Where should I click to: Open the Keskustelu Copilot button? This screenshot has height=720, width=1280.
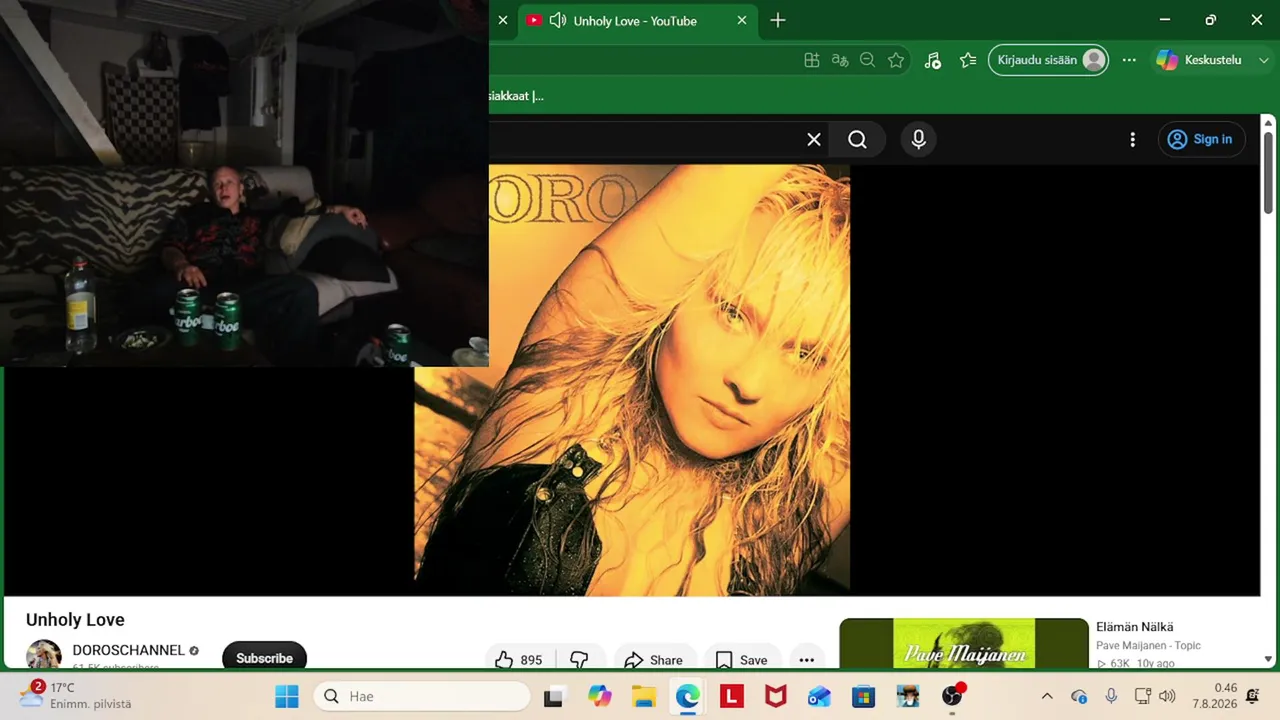click(x=1200, y=60)
